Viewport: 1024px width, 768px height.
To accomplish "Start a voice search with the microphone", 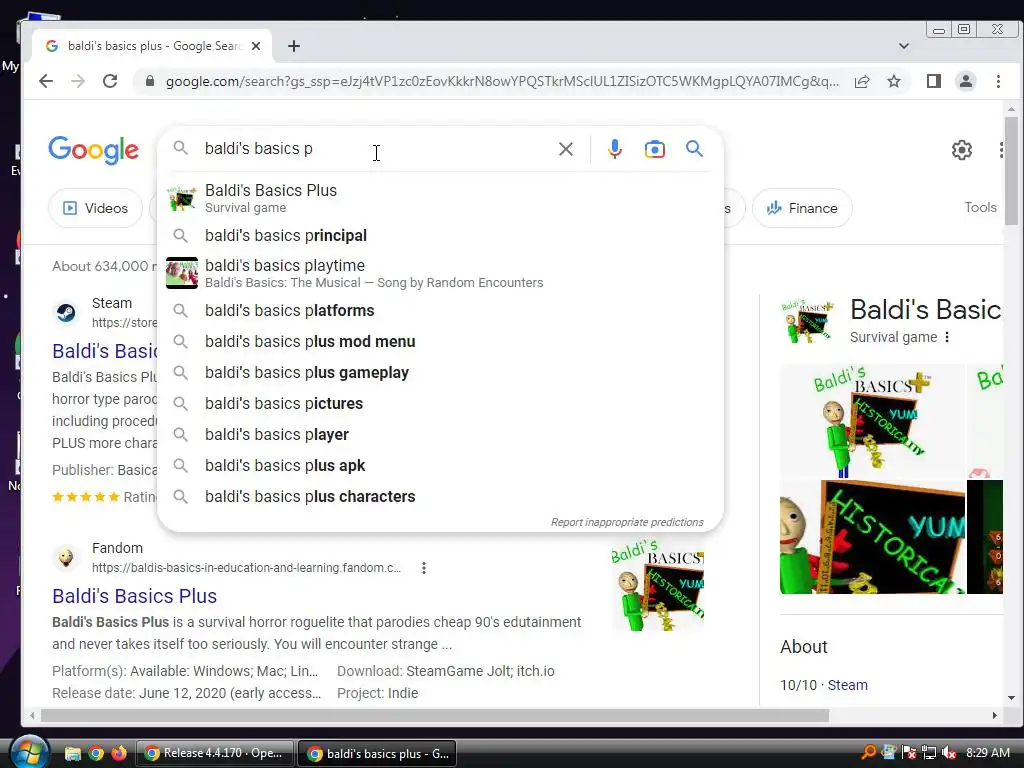I will [x=615, y=149].
